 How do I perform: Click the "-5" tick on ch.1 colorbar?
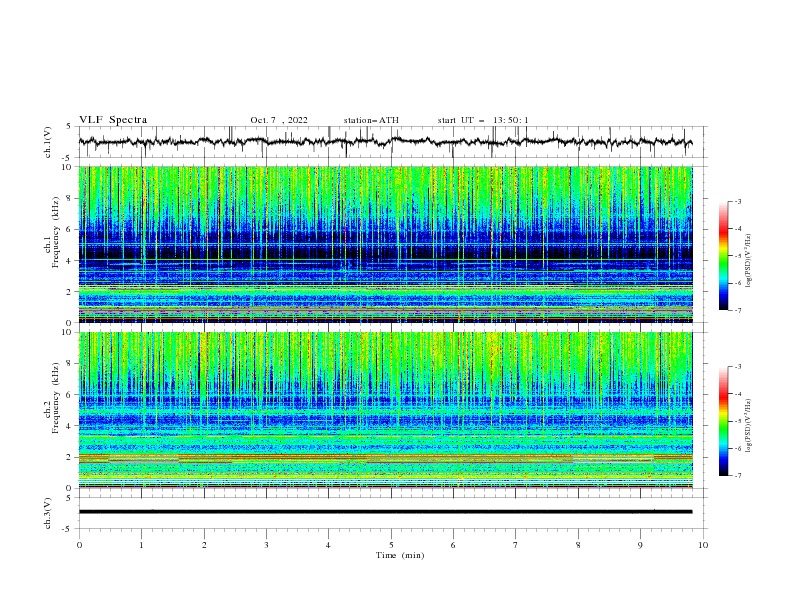point(737,256)
